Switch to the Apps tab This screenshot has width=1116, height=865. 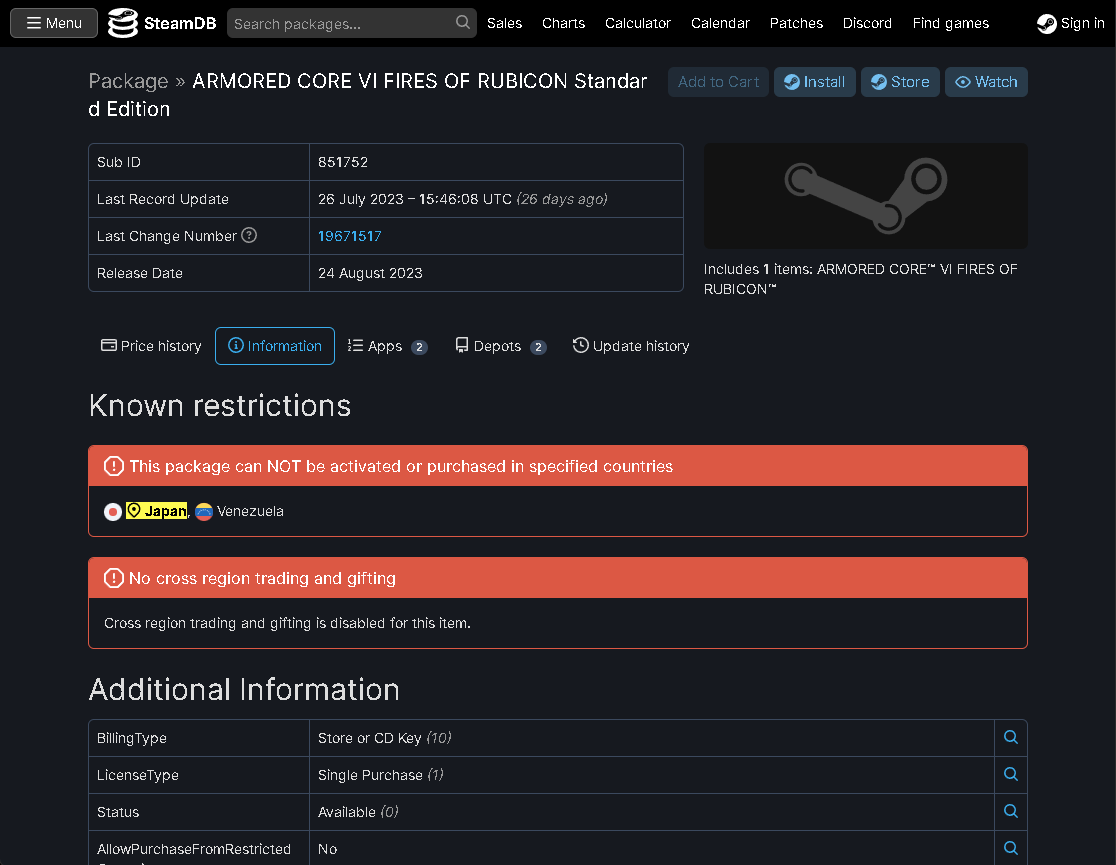pyautogui.click(x=387, y=346)
